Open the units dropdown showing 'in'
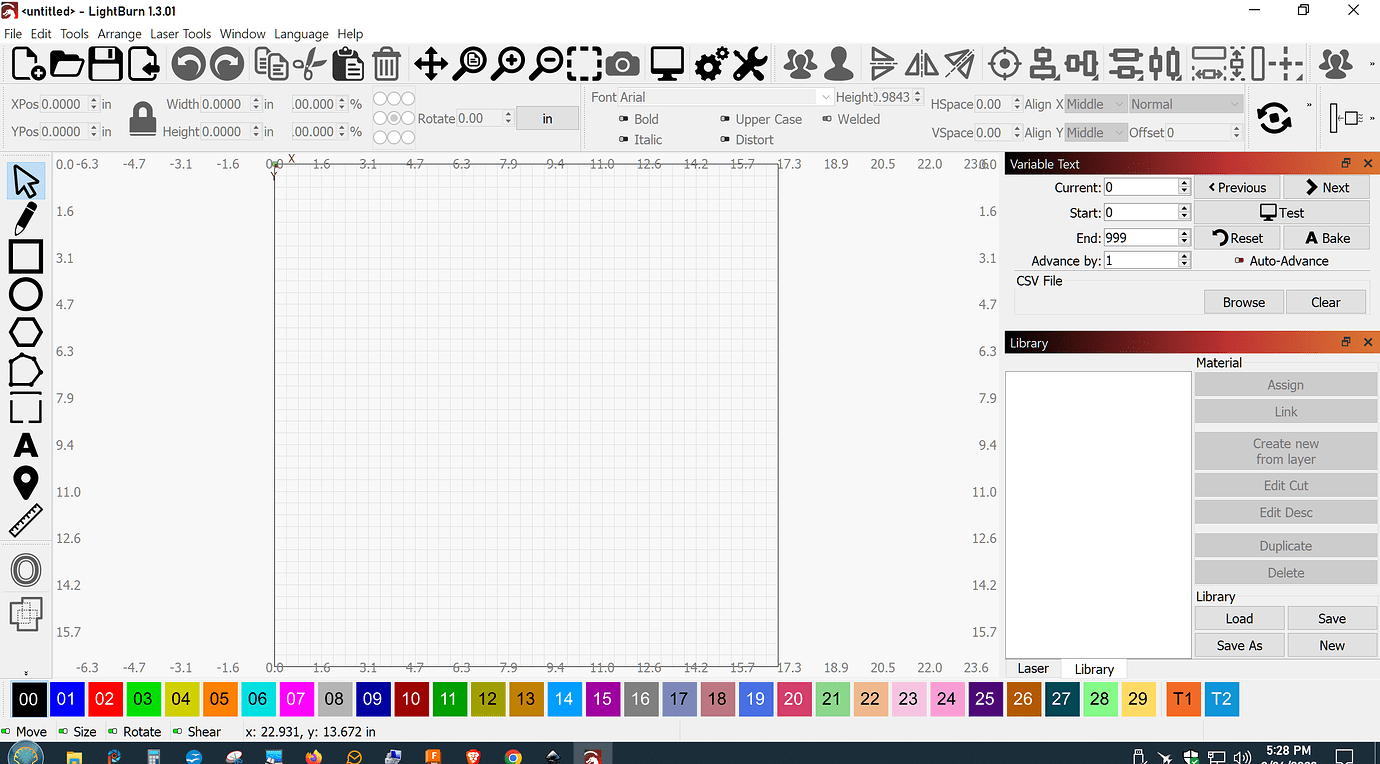The image size is (1380, 764). 547,117
